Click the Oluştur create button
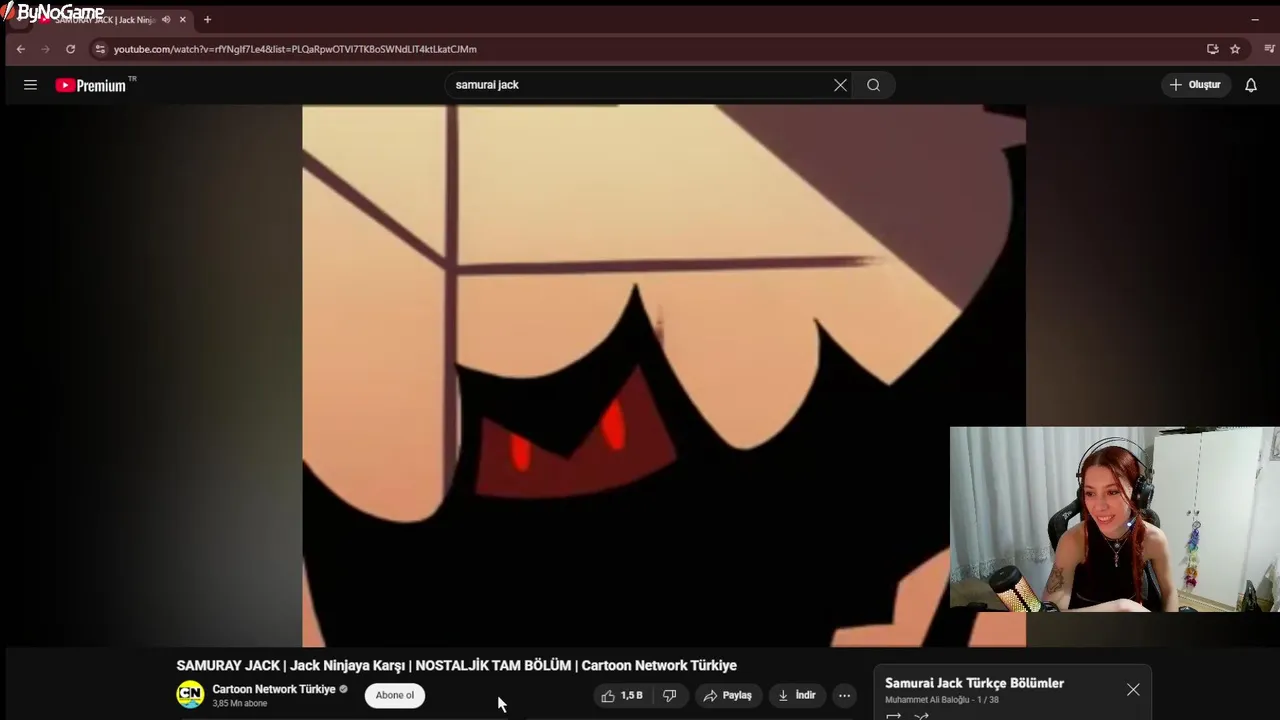Image resolution: width=1280 pixels, height=720 pixels. click(x=1195, y=85)
